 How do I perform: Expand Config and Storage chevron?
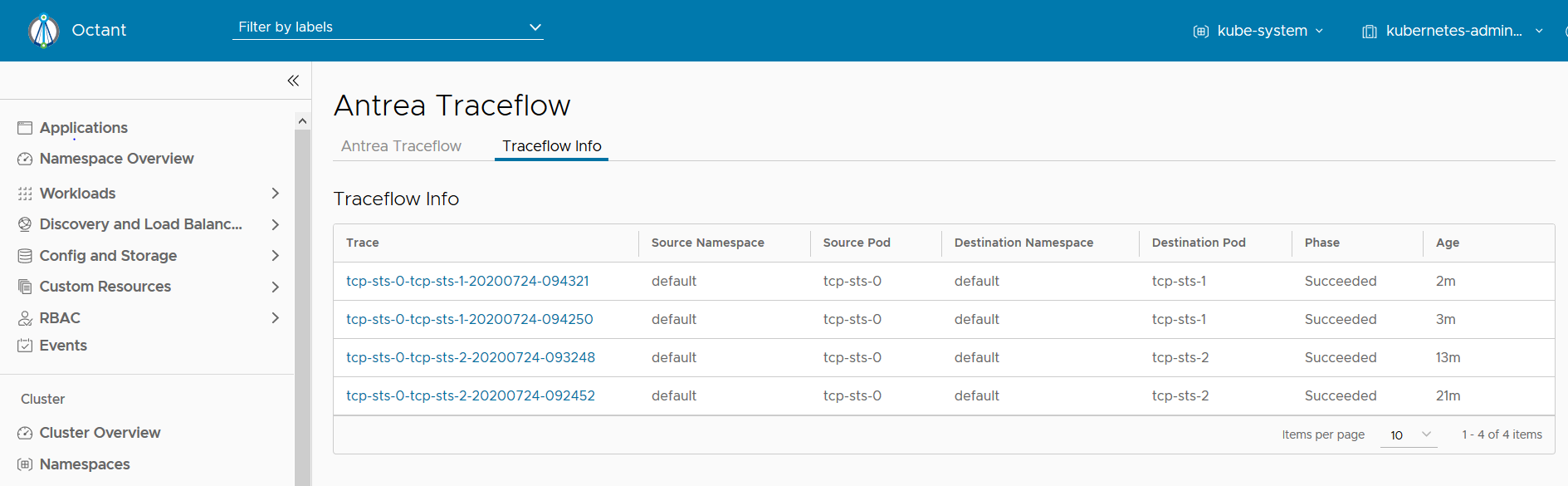tap(276, 256)
